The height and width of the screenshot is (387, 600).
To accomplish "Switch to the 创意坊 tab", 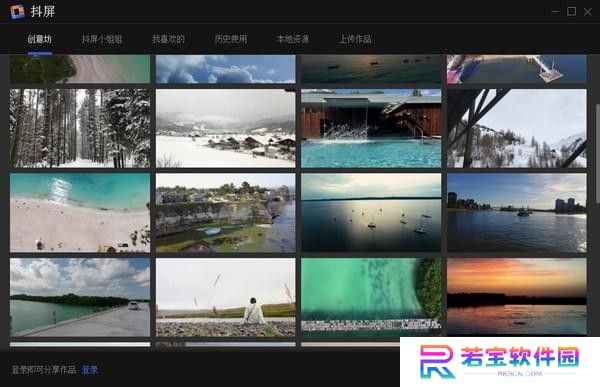I will [39, 39].
